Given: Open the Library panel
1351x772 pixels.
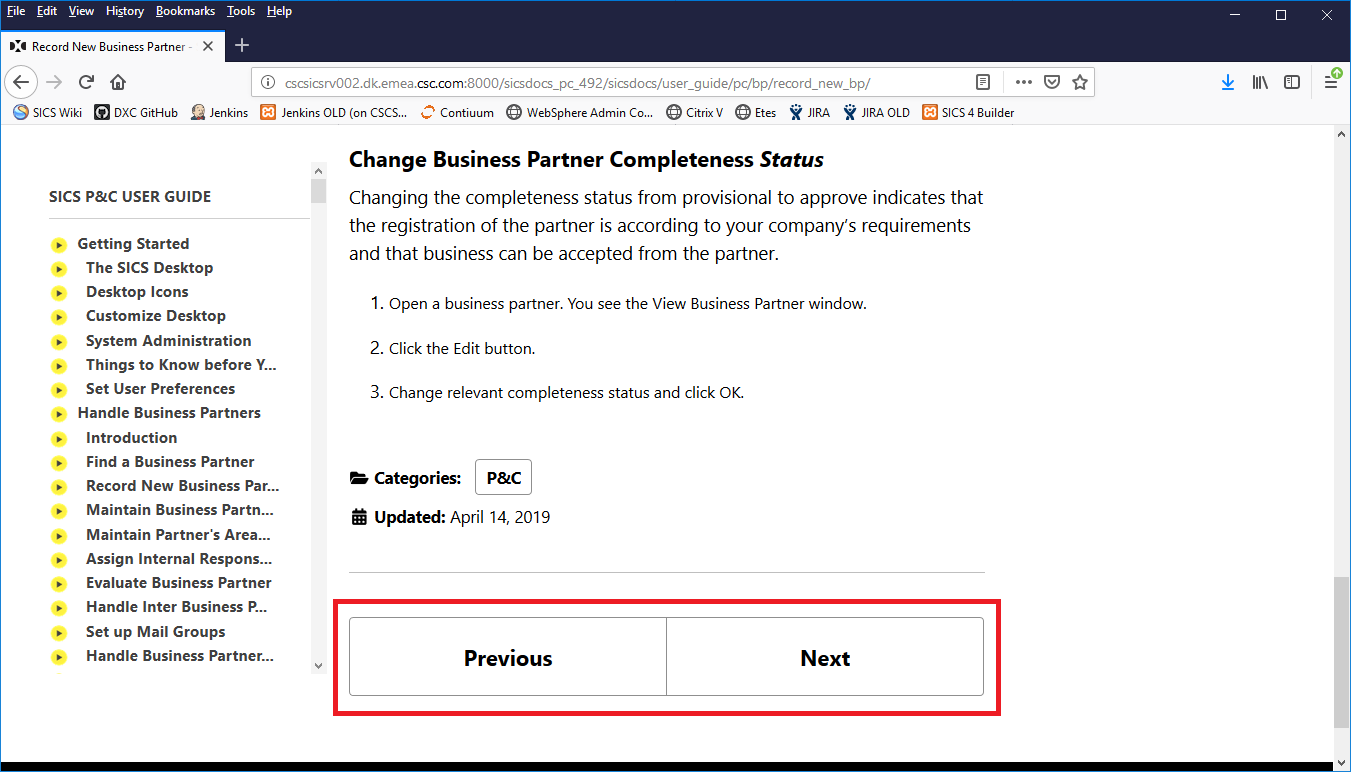Looking at the screenshot, I should click(1260, 82).
